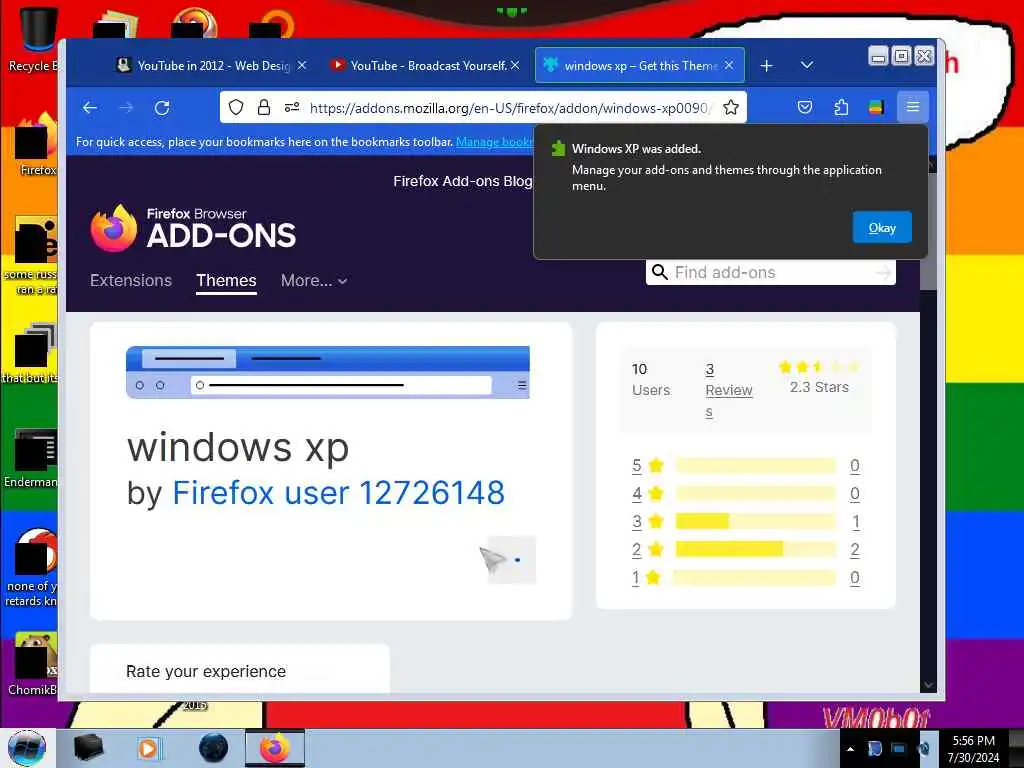Close the YouTube Broadcast Yourself tab
The height and width of the screenshot is (768, 1024).
515,65
